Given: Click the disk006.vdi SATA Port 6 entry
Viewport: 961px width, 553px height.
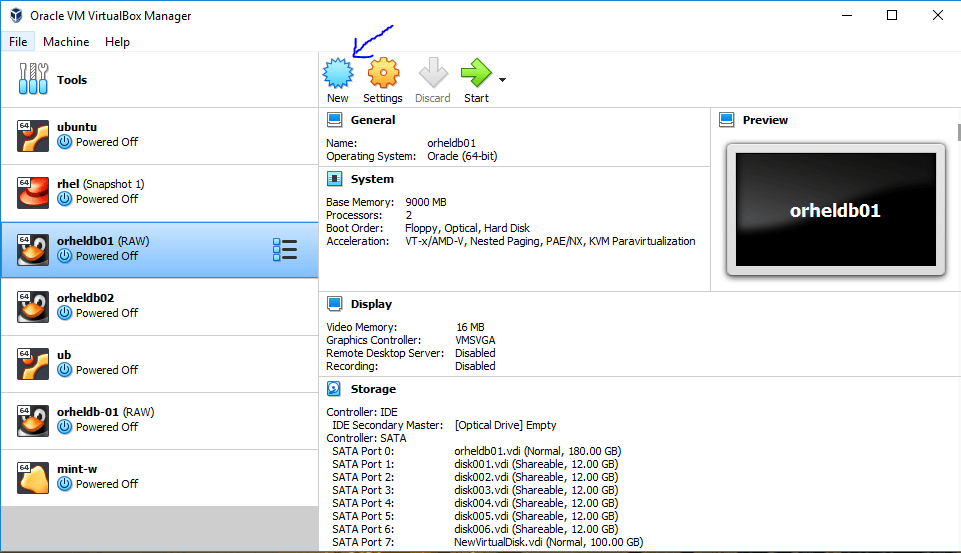Looking at the screenshot, I should 536,529.
